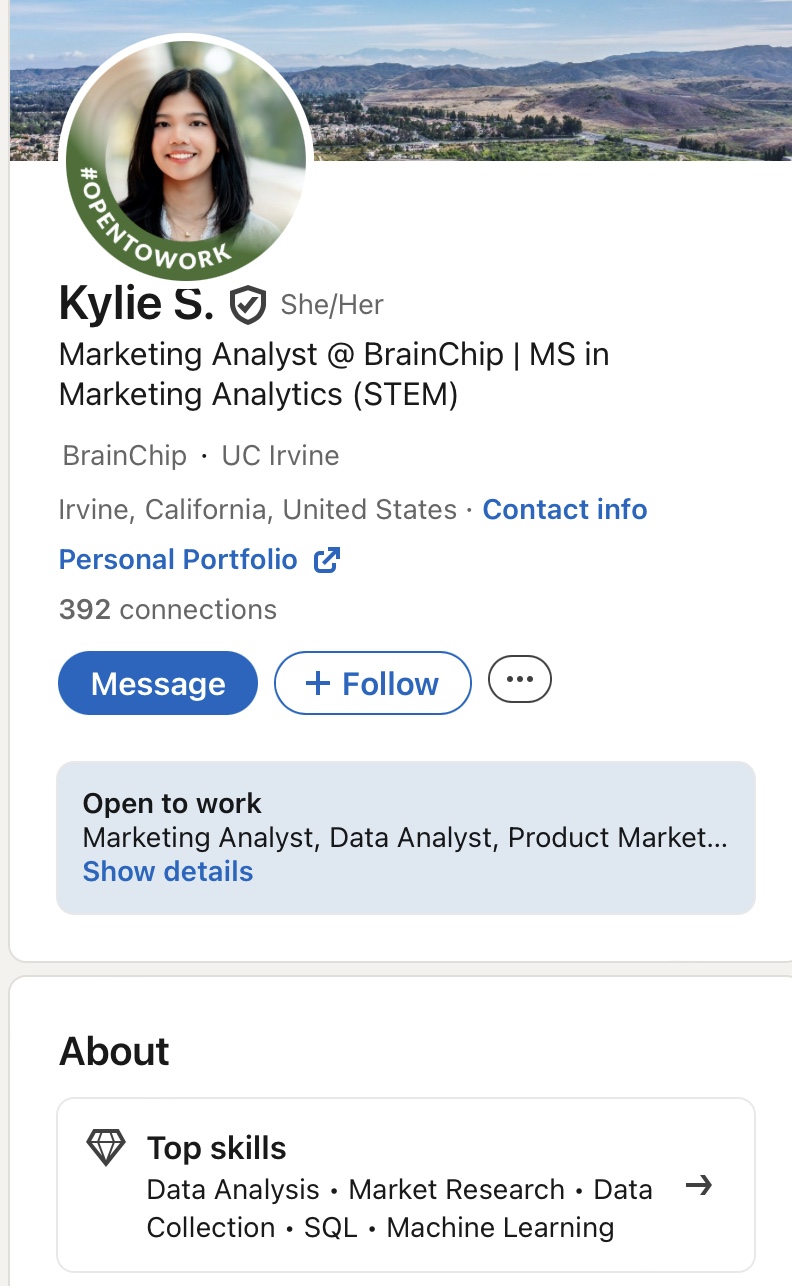This screenshot has height=1286, width=792.
Task: Expand Show details in Open to work
Action: pos(168,872)
